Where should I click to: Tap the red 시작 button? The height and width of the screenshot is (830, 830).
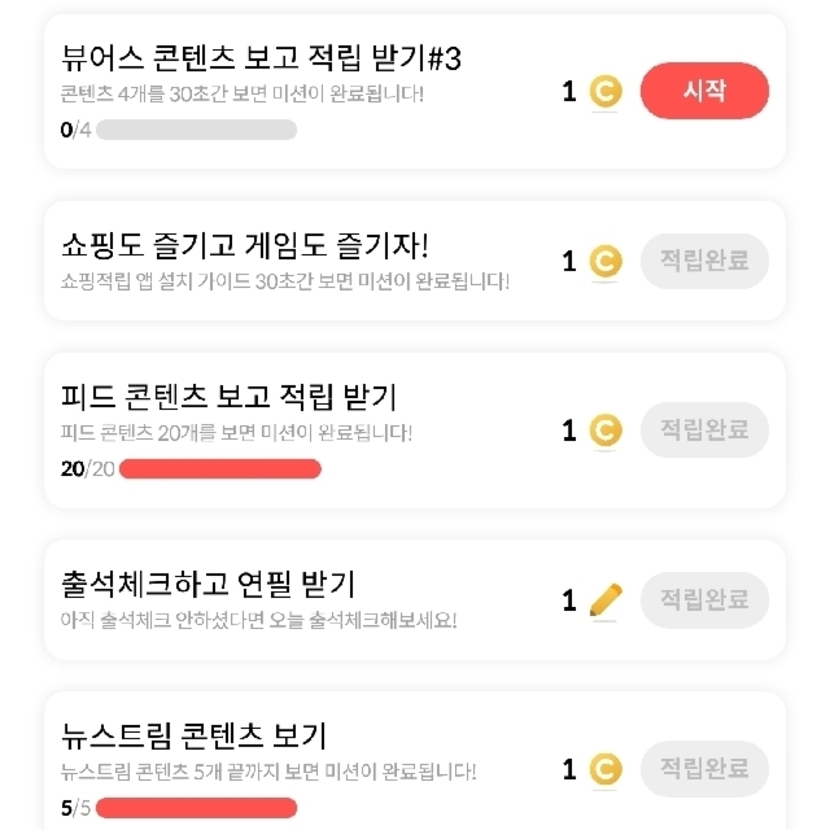(x=704, y=91)
